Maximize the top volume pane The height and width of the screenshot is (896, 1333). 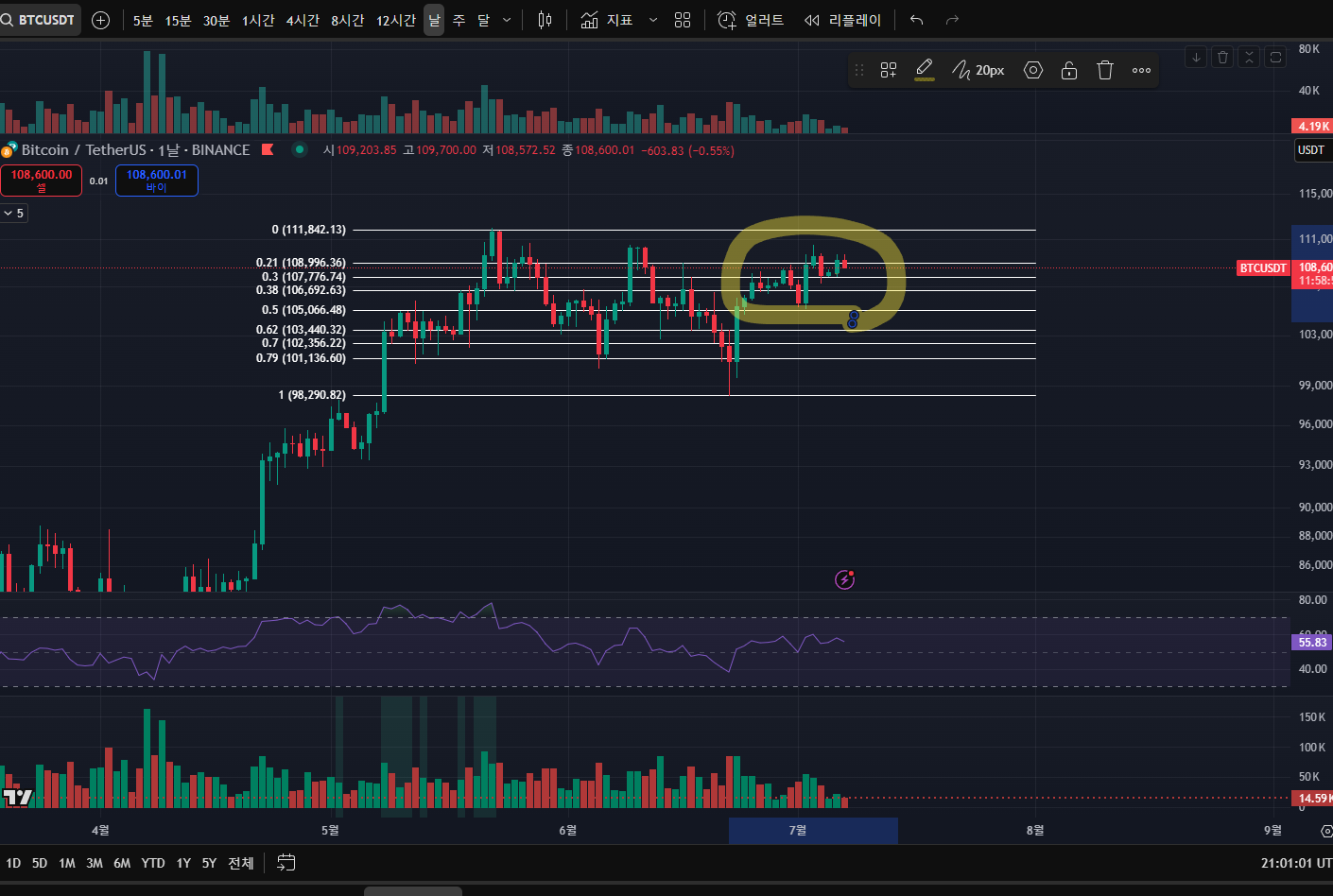pos(1275,58)
